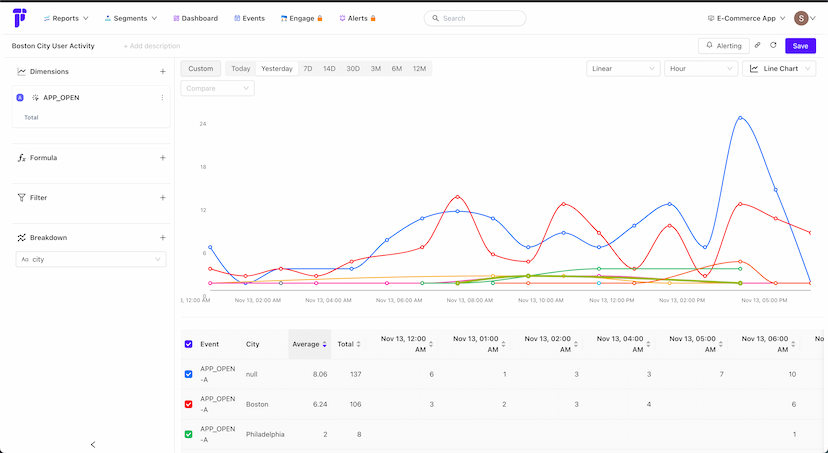Select the 12M date range
828x453 pixels.
pos(419,69)
